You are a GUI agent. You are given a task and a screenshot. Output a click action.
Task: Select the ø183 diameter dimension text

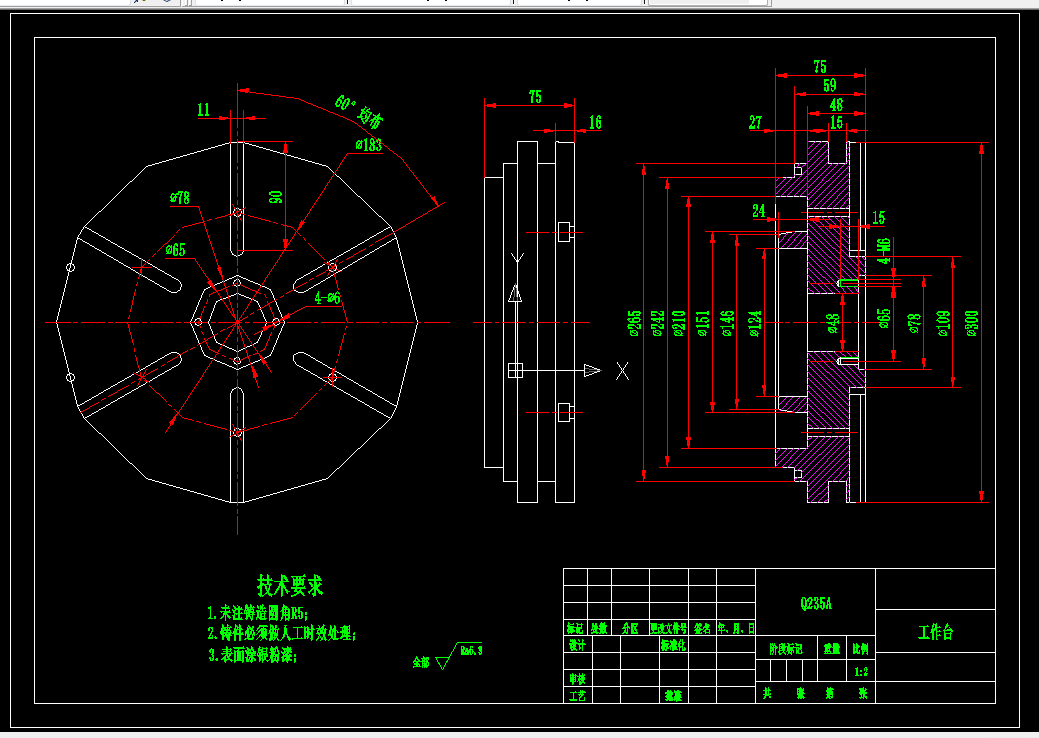(368, 145)
